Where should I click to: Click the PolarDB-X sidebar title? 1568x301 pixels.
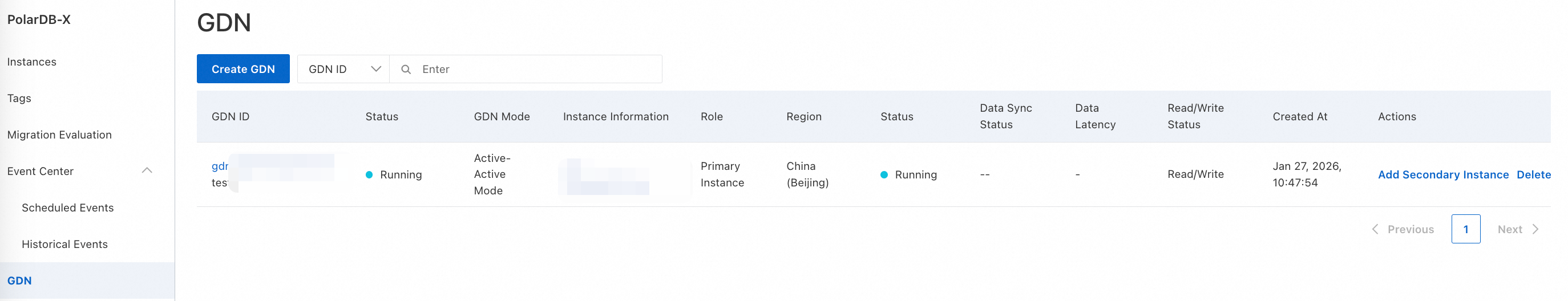point(39,19)
